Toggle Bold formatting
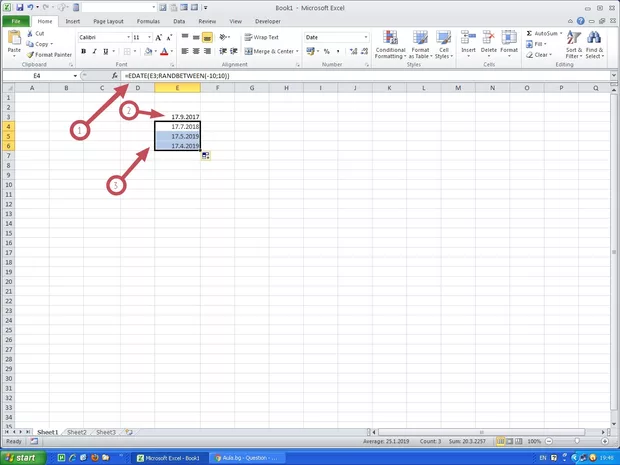 coord(83,51)
